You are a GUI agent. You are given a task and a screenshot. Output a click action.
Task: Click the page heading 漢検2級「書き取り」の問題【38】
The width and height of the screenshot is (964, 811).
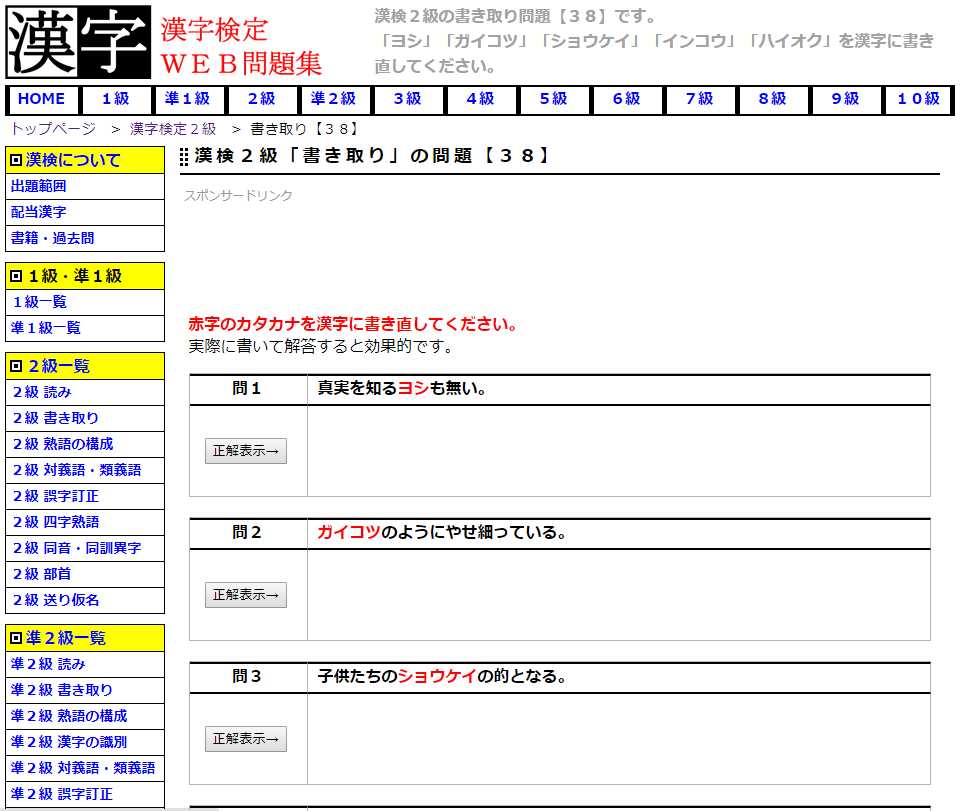tap(371, 156)
